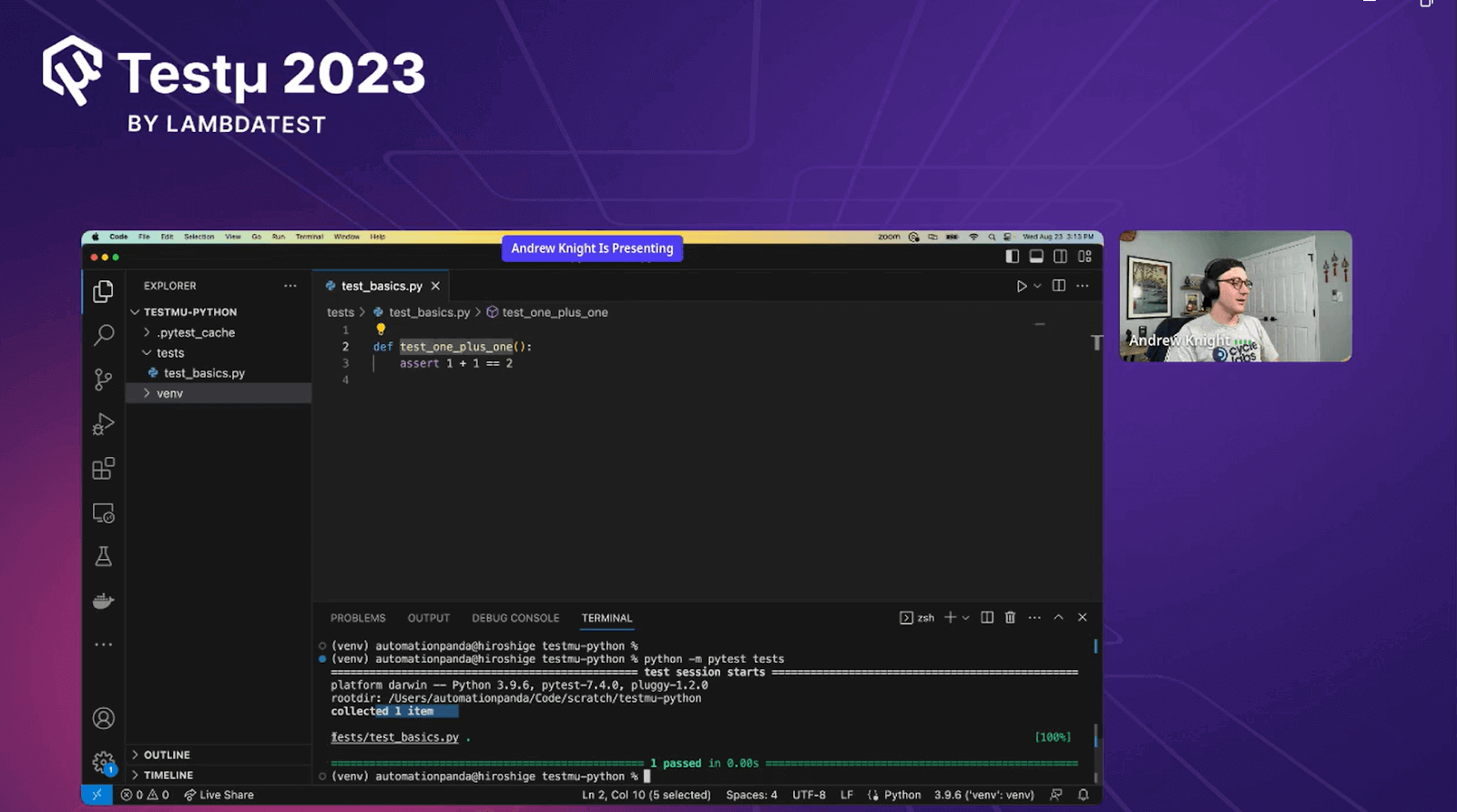Place cursor at the last terminal prompt

tap(647, 776)
